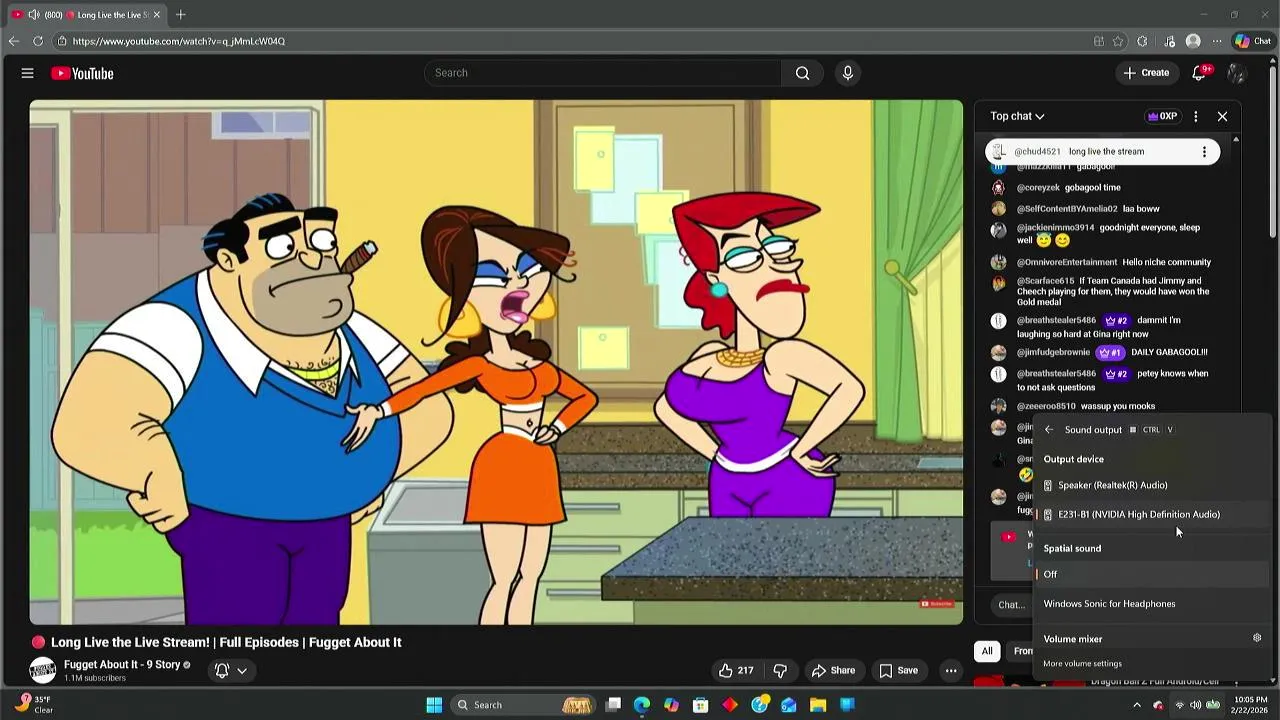Open a new browser tab
Image resolution: width=1280 pixels, height=720 pixels.
(181, 14)
